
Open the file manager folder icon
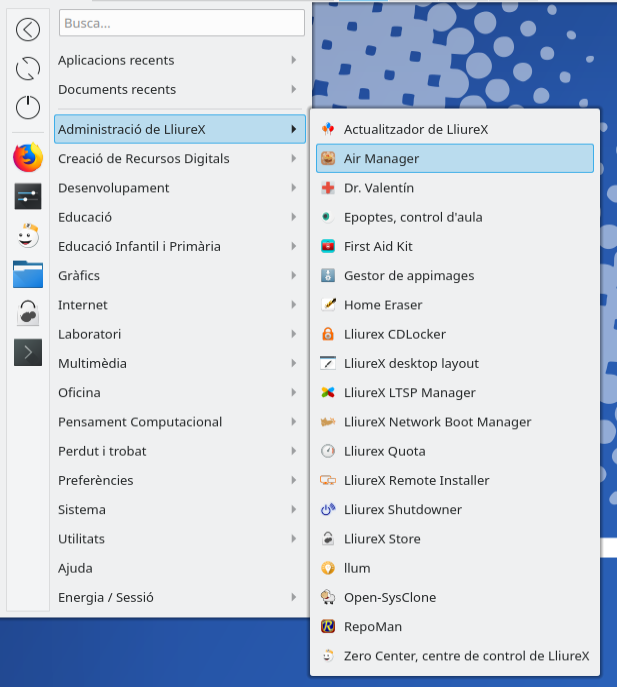pyautogui.click(x=28, y=274)
